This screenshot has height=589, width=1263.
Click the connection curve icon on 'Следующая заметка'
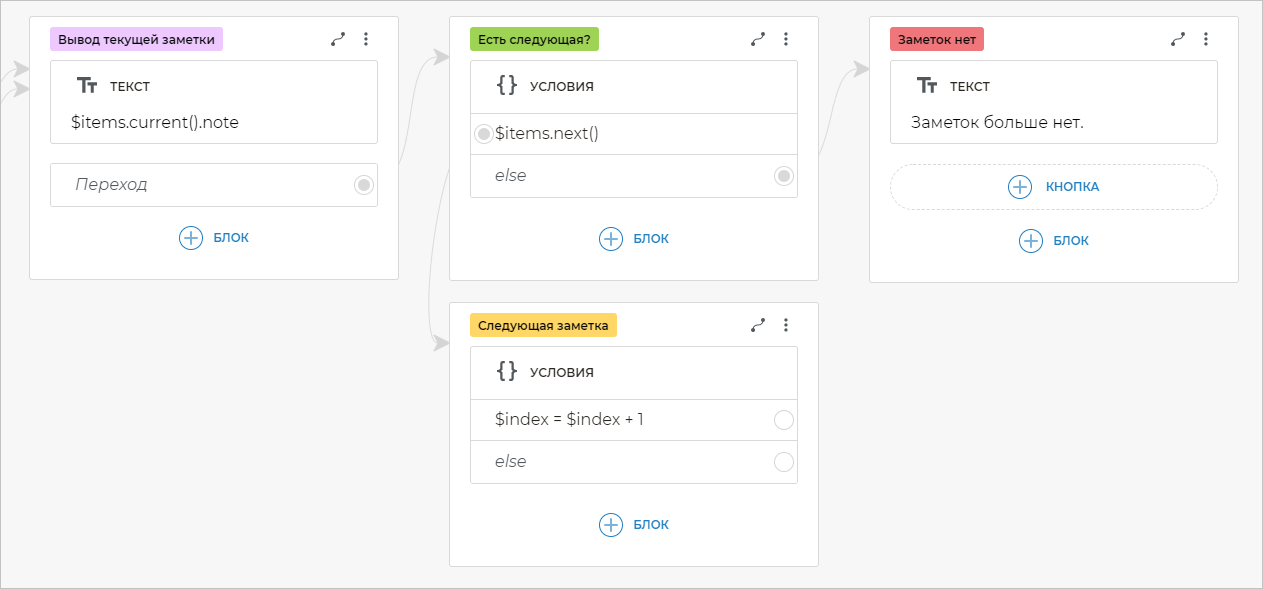(x=758, y=325)
